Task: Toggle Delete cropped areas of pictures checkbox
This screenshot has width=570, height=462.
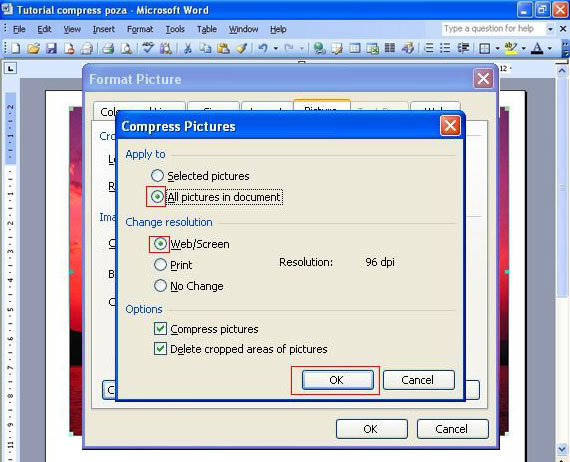Action: 160,349
